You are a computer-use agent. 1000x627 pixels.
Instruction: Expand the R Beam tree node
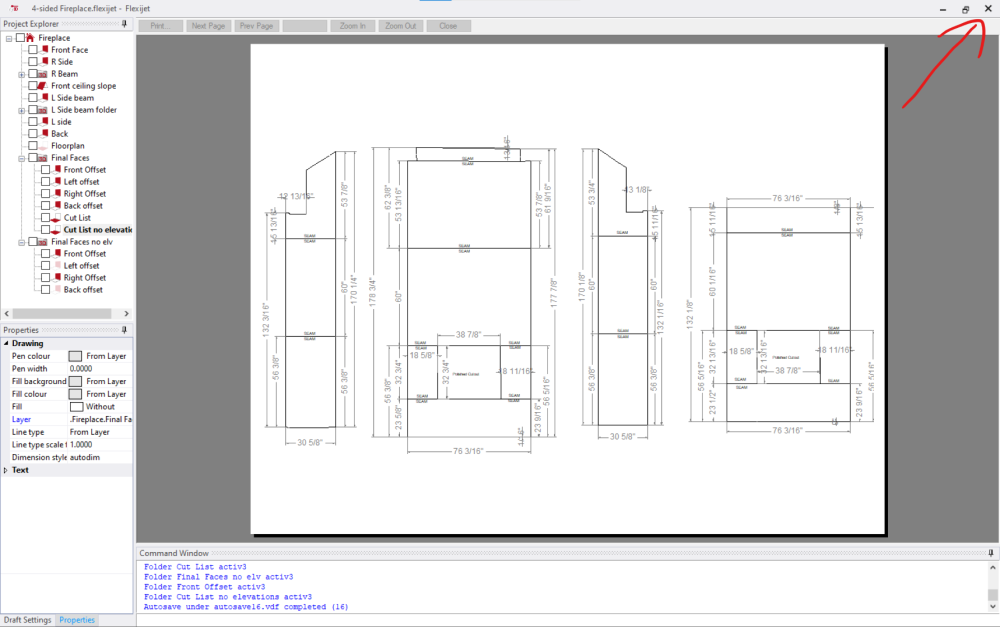(x=20, y=73)
